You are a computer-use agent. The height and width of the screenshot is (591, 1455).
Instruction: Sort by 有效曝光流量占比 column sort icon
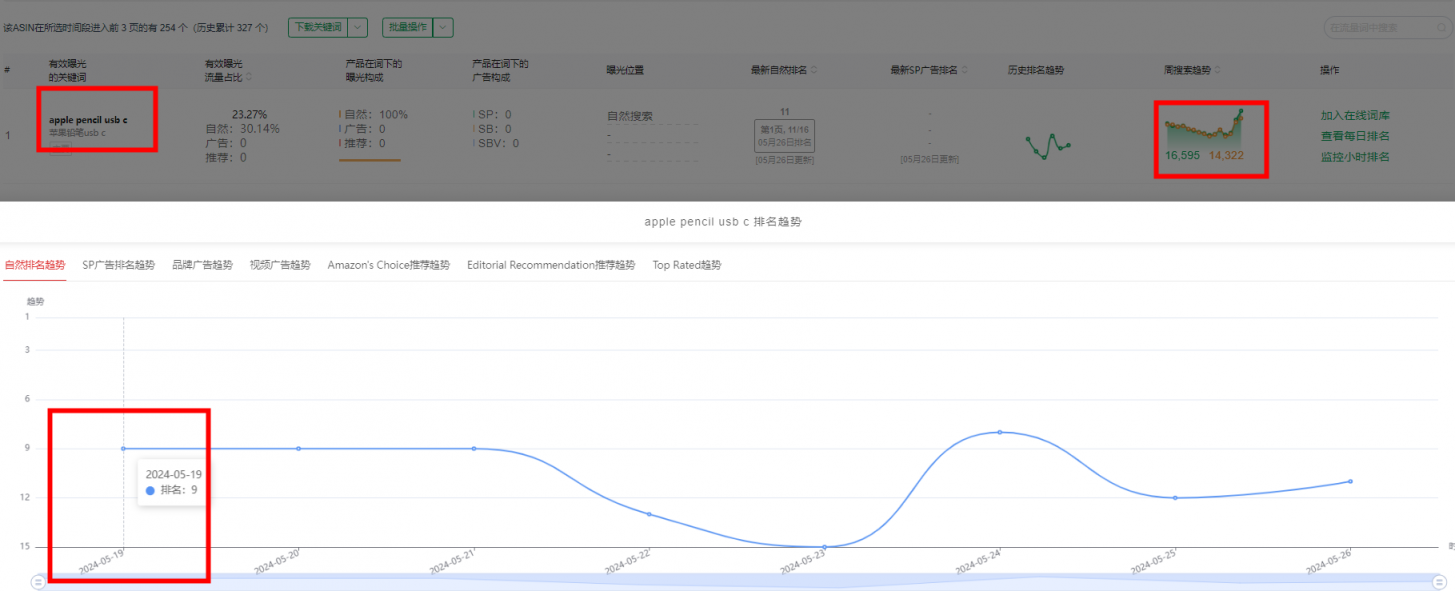[249, 76]
